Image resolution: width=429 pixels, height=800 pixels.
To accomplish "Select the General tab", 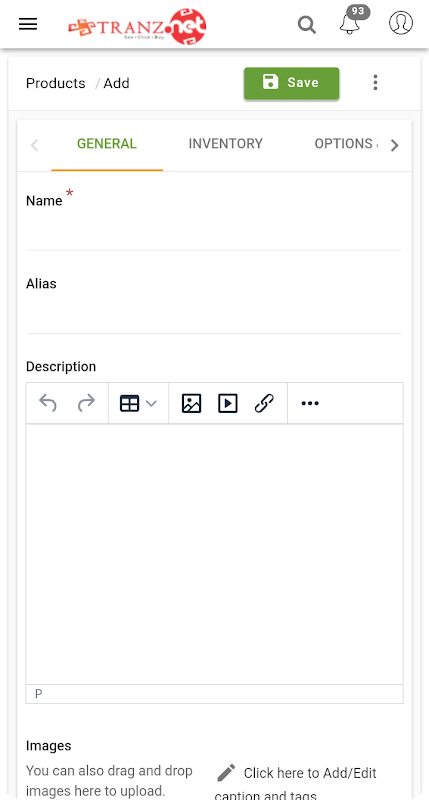I will click(107, 144).
